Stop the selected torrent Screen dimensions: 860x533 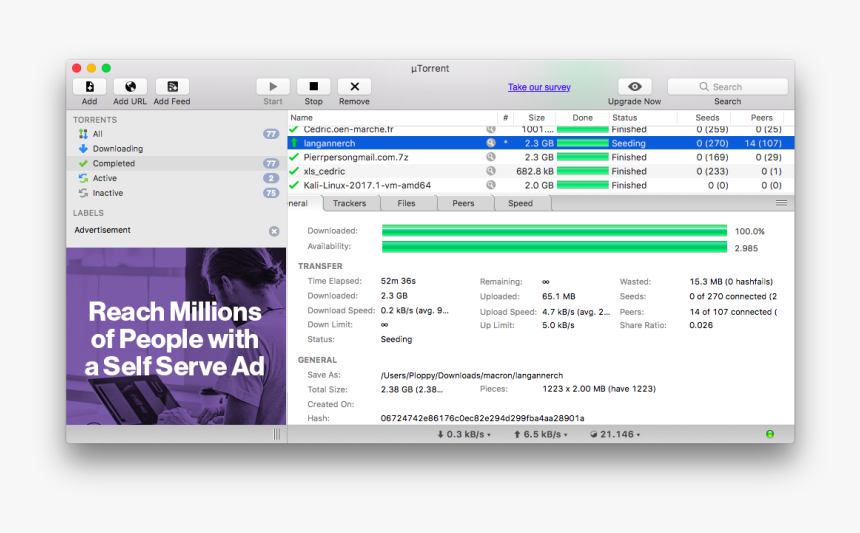tap(313, 87)
